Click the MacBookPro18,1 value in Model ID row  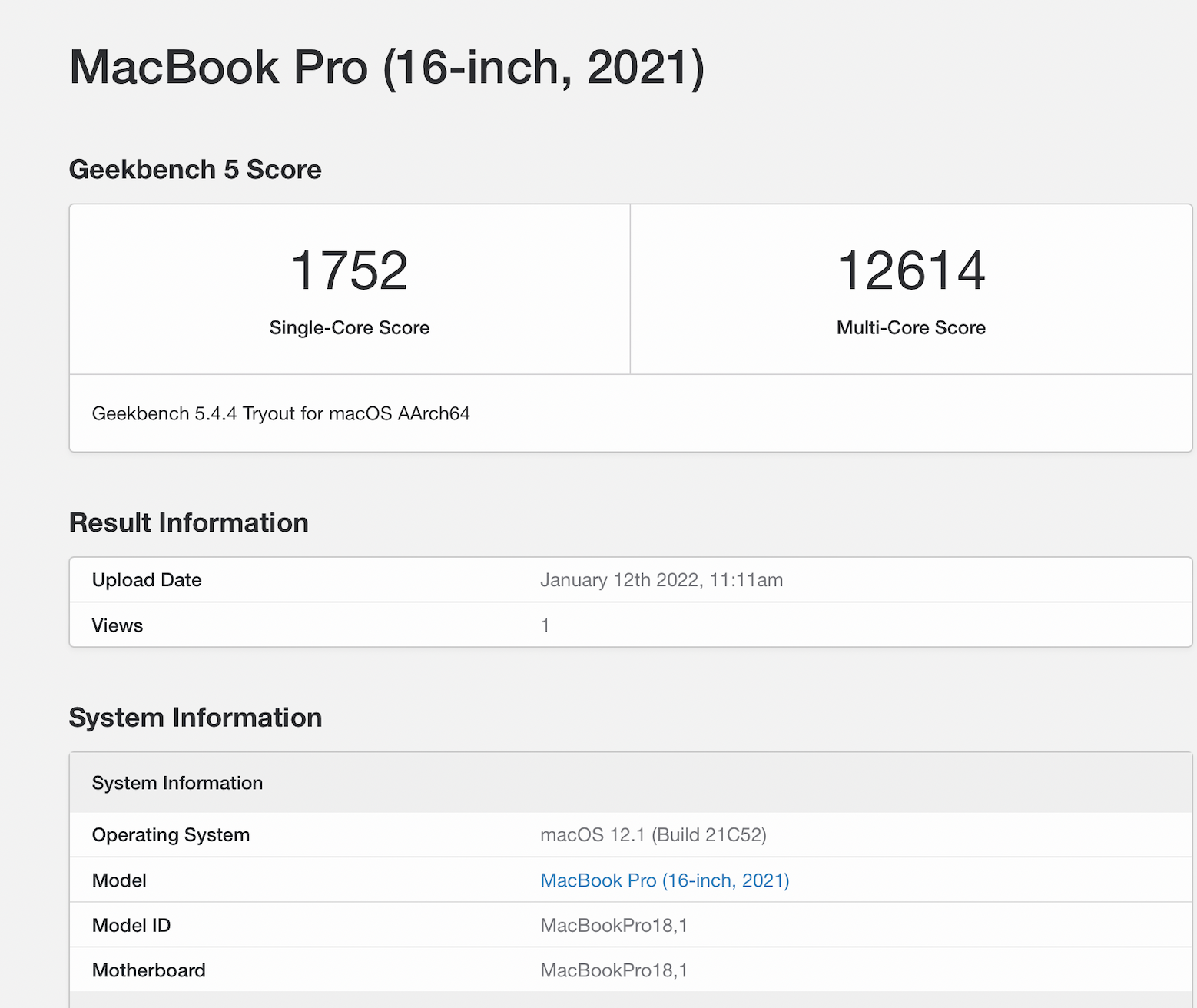(614, 926)
